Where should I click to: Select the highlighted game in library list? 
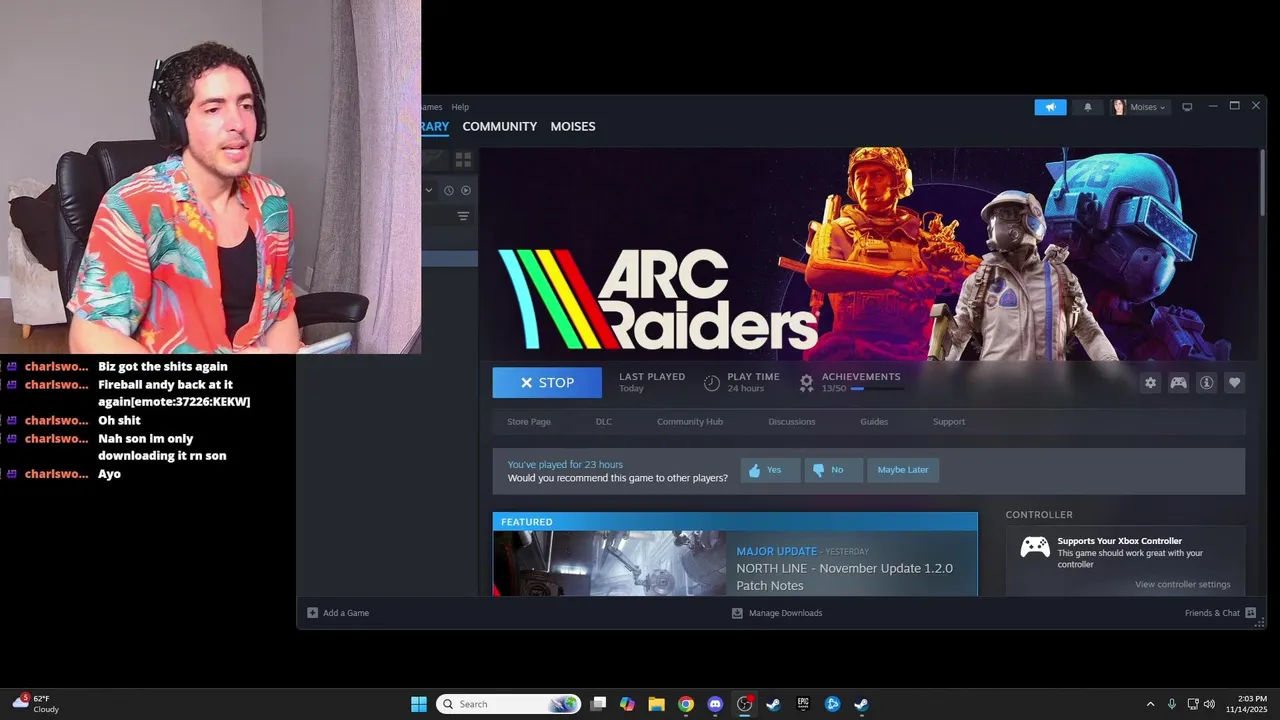[x=449, y=258]
